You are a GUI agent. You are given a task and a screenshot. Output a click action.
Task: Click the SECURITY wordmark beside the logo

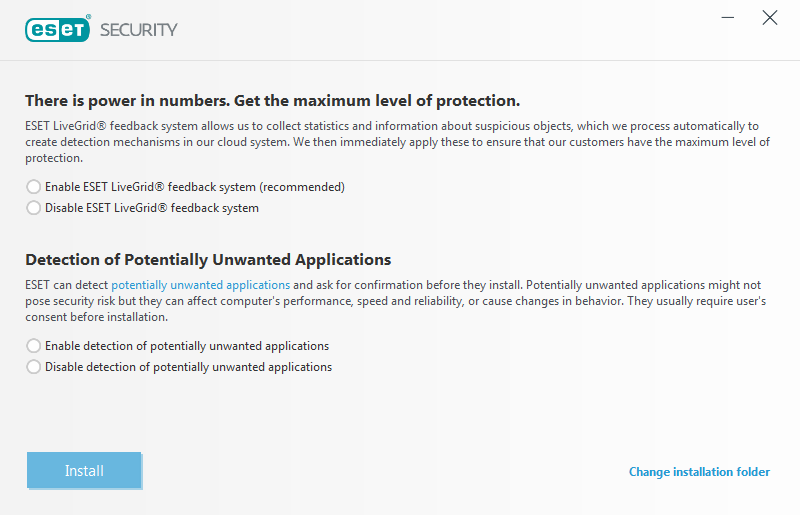point(138,30)
